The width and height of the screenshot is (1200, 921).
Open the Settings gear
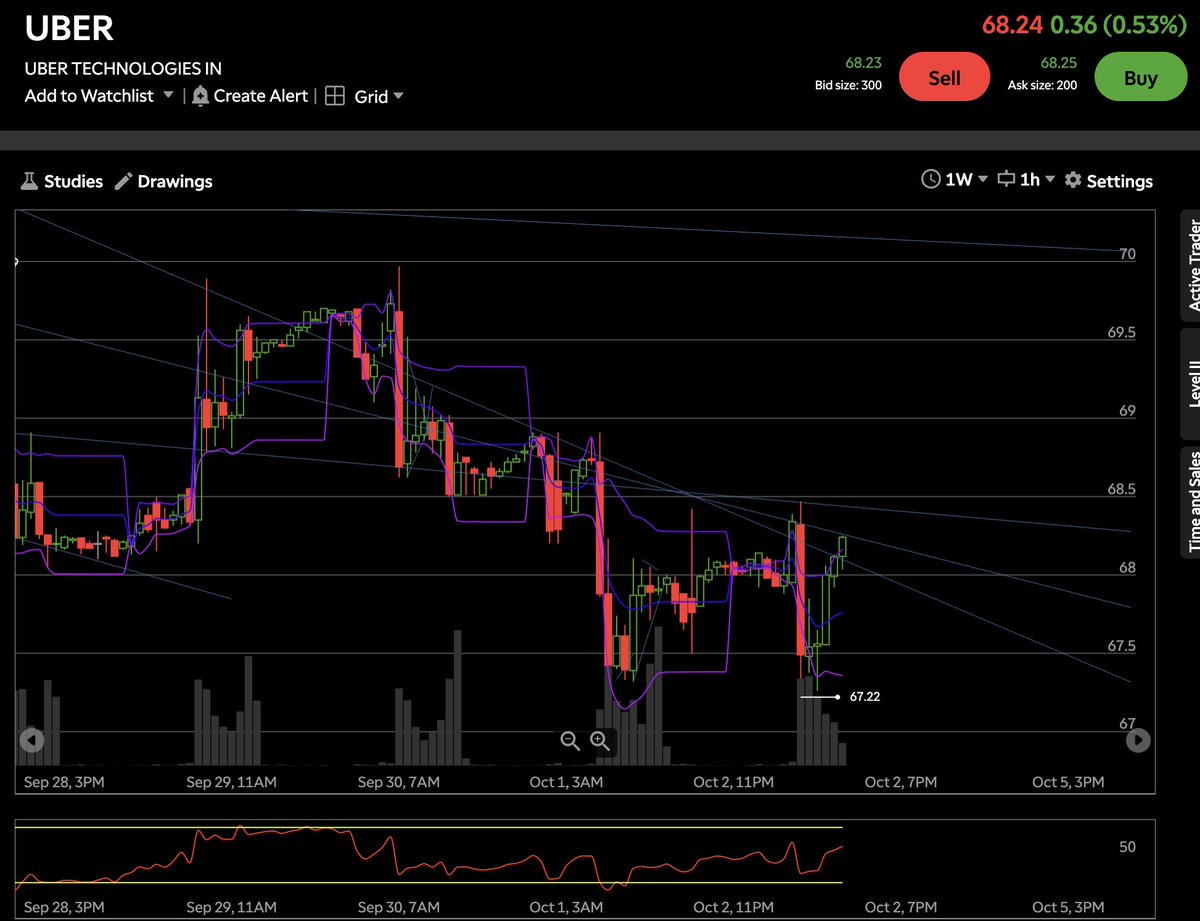click(1073, 180)
